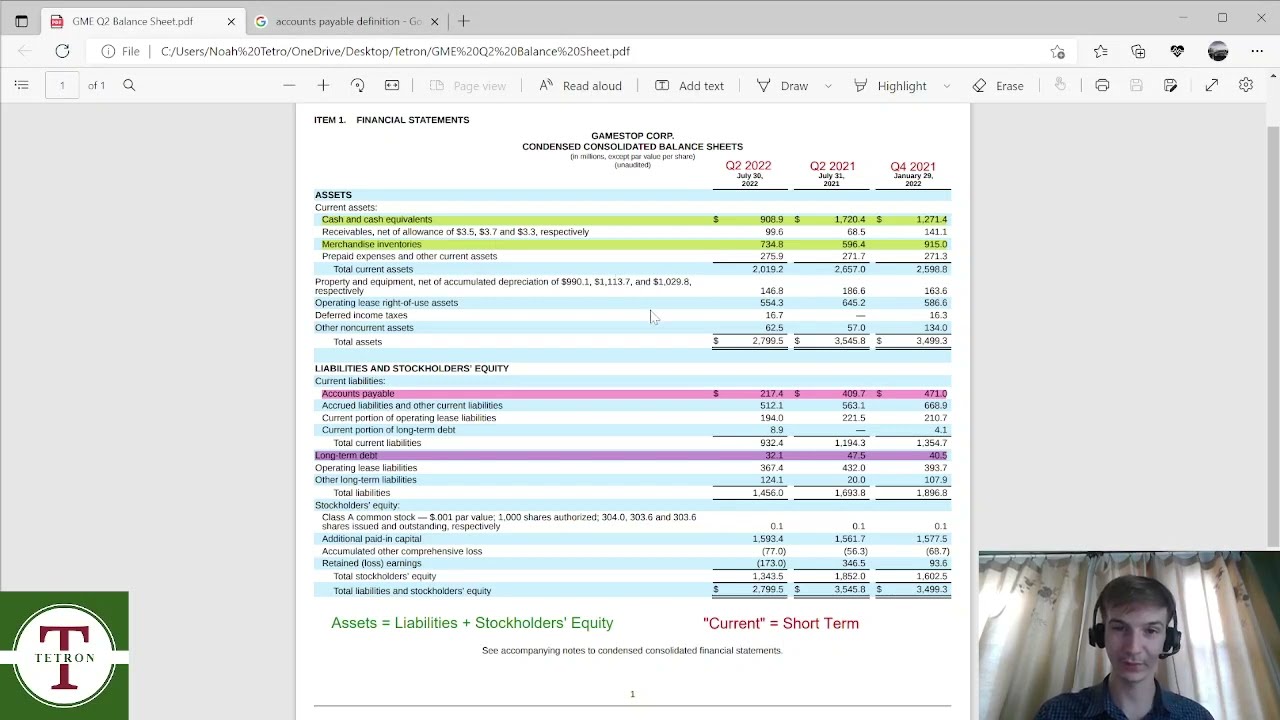The image size is (1280, 720).
Task: Switch to GME Q2 Balance Sheet.pdf tab
Action: click(x=133, y=21)
